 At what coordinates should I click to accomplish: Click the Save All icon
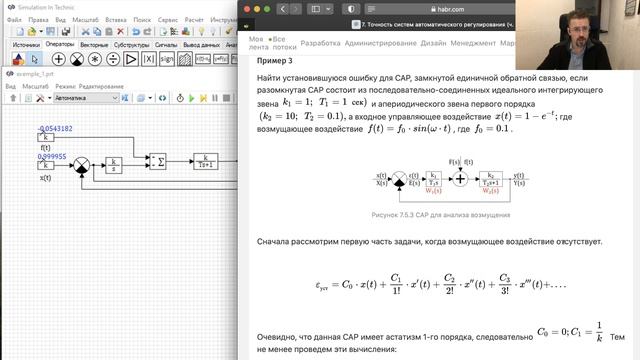[x=66, y=31]
